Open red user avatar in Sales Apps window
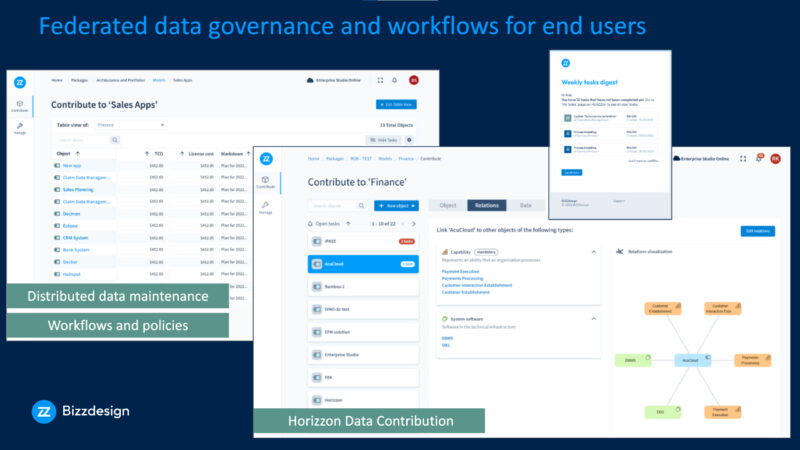 coord(414,80)
